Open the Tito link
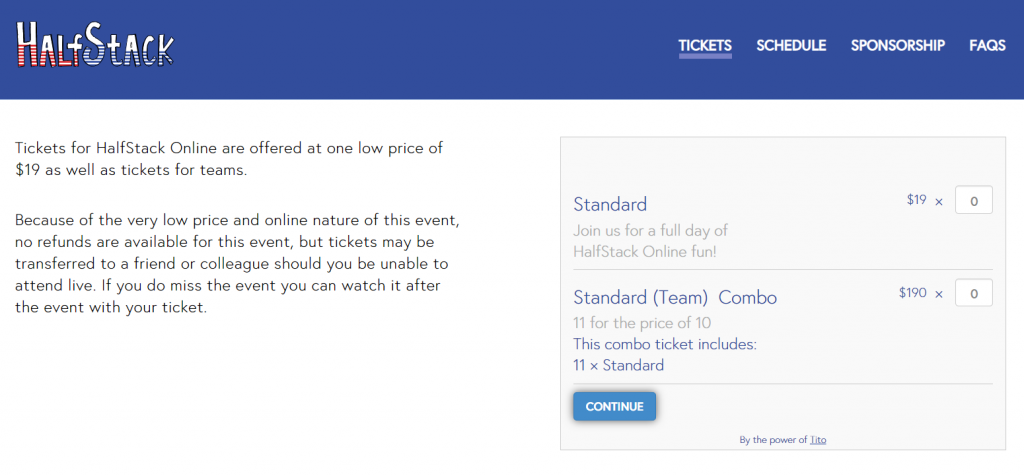The height and width of the screenshot is (476, 1024). 818,440
